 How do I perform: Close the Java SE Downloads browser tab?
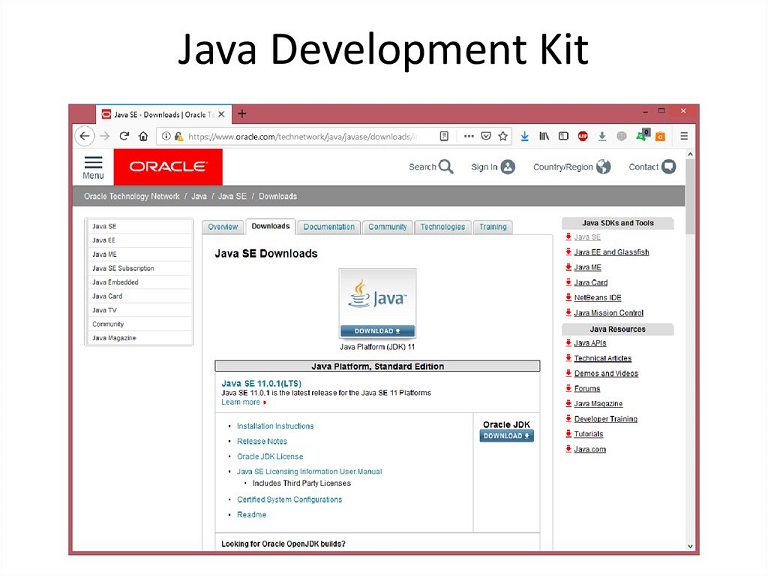pyautogui.click(x=221, y=114)
